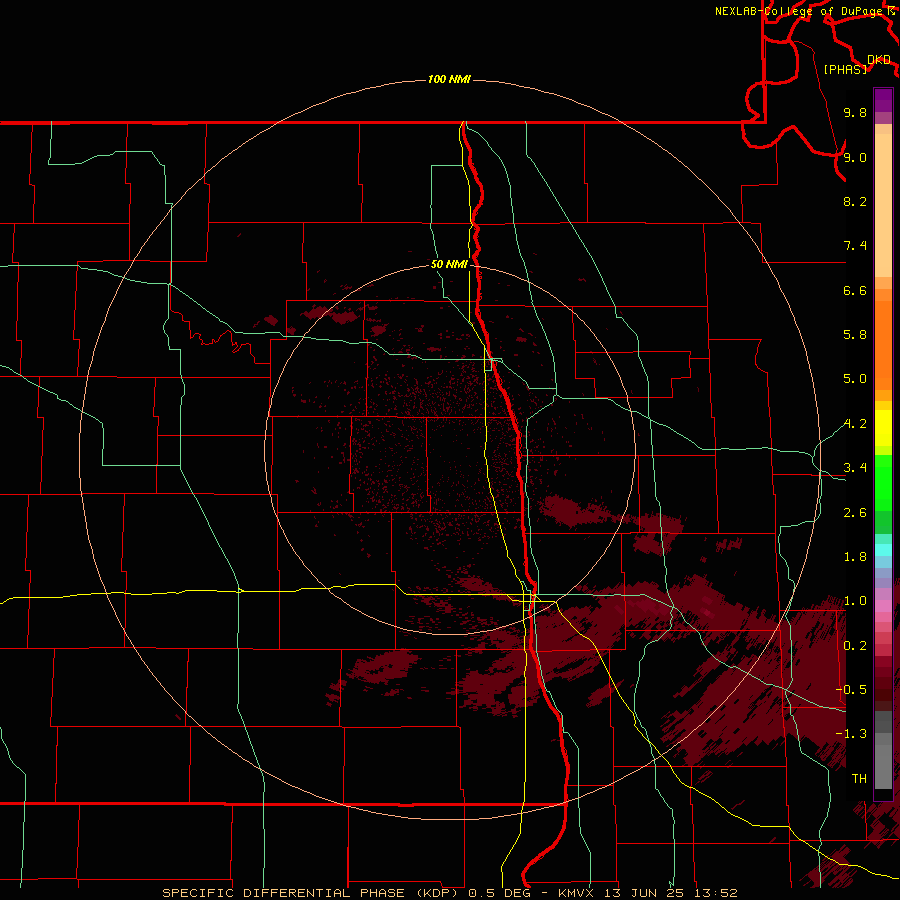Click the 2.6 scale value
The width and height of the screenshot is (900, 900).
[855, 513]
